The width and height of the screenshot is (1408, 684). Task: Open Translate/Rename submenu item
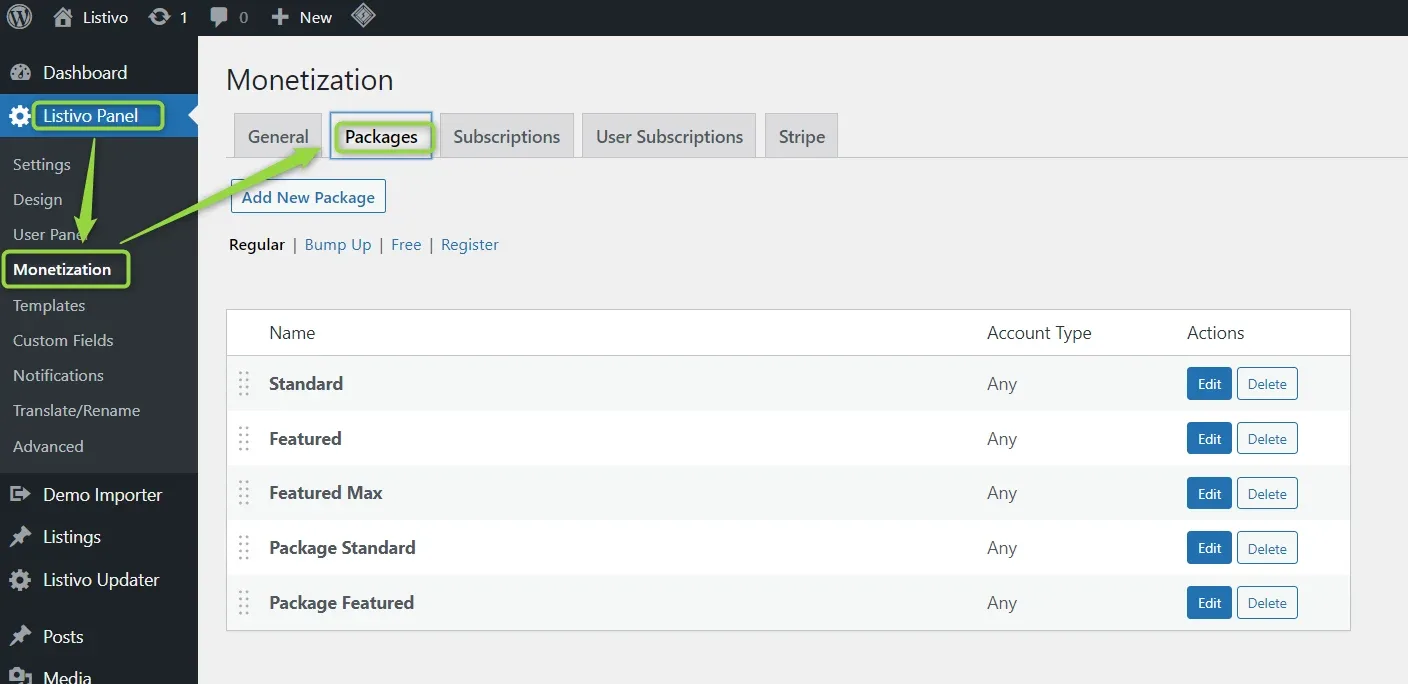(x=76, y=411)
